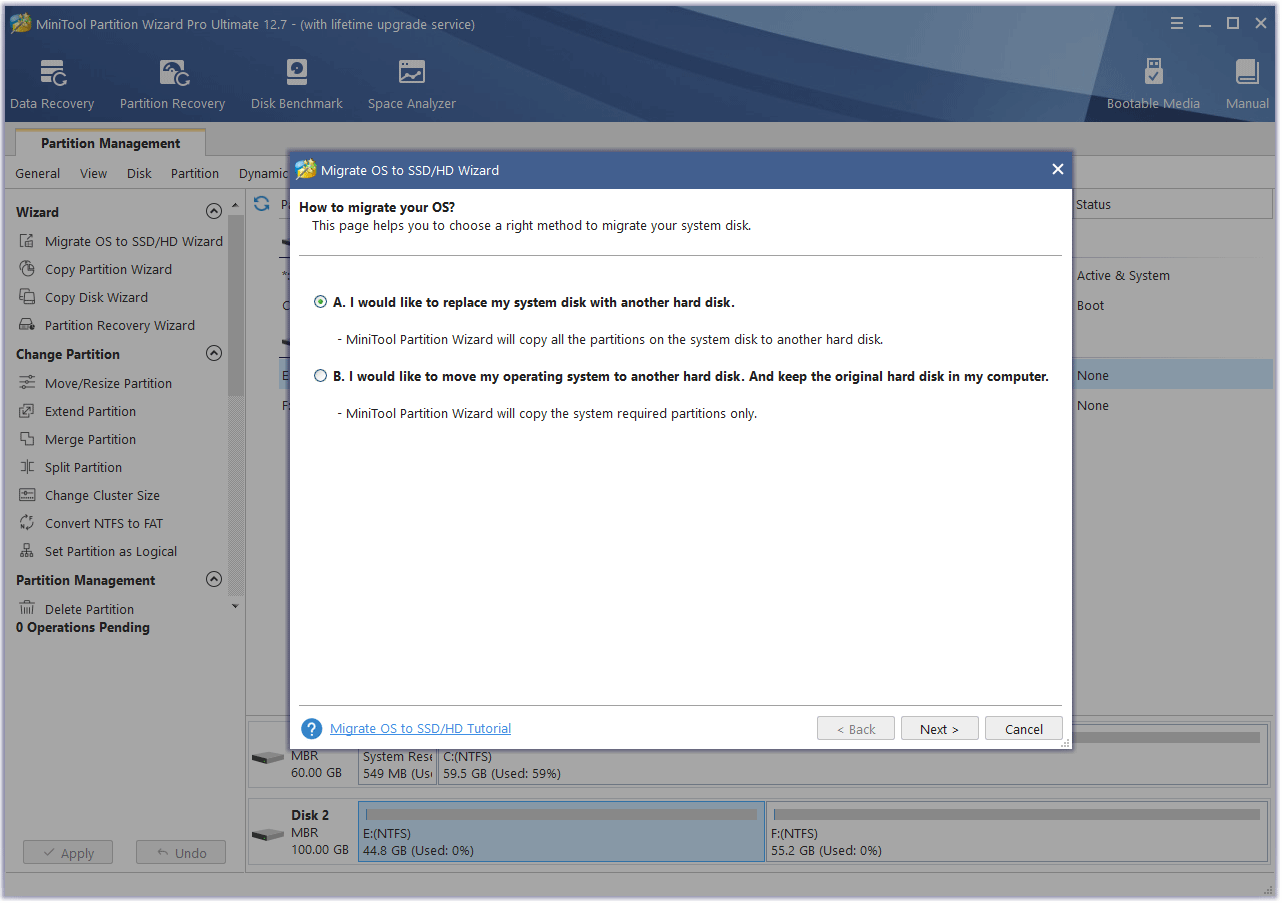Click 'Active & System' status cell
Screen dimensions: 1282x903
(1123, 275)
